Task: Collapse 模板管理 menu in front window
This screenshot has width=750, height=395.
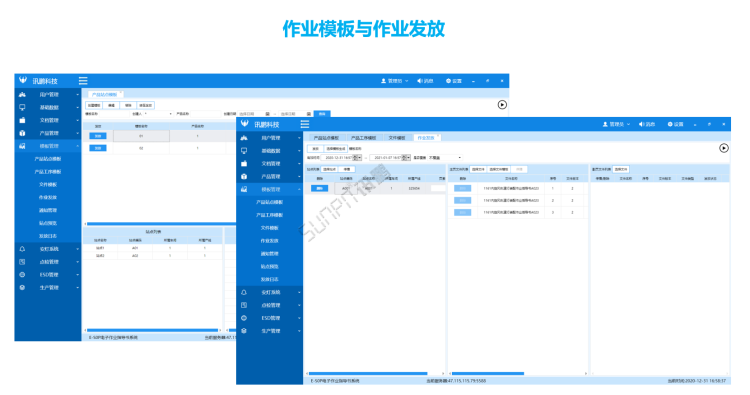Action: tap(299, 190)
